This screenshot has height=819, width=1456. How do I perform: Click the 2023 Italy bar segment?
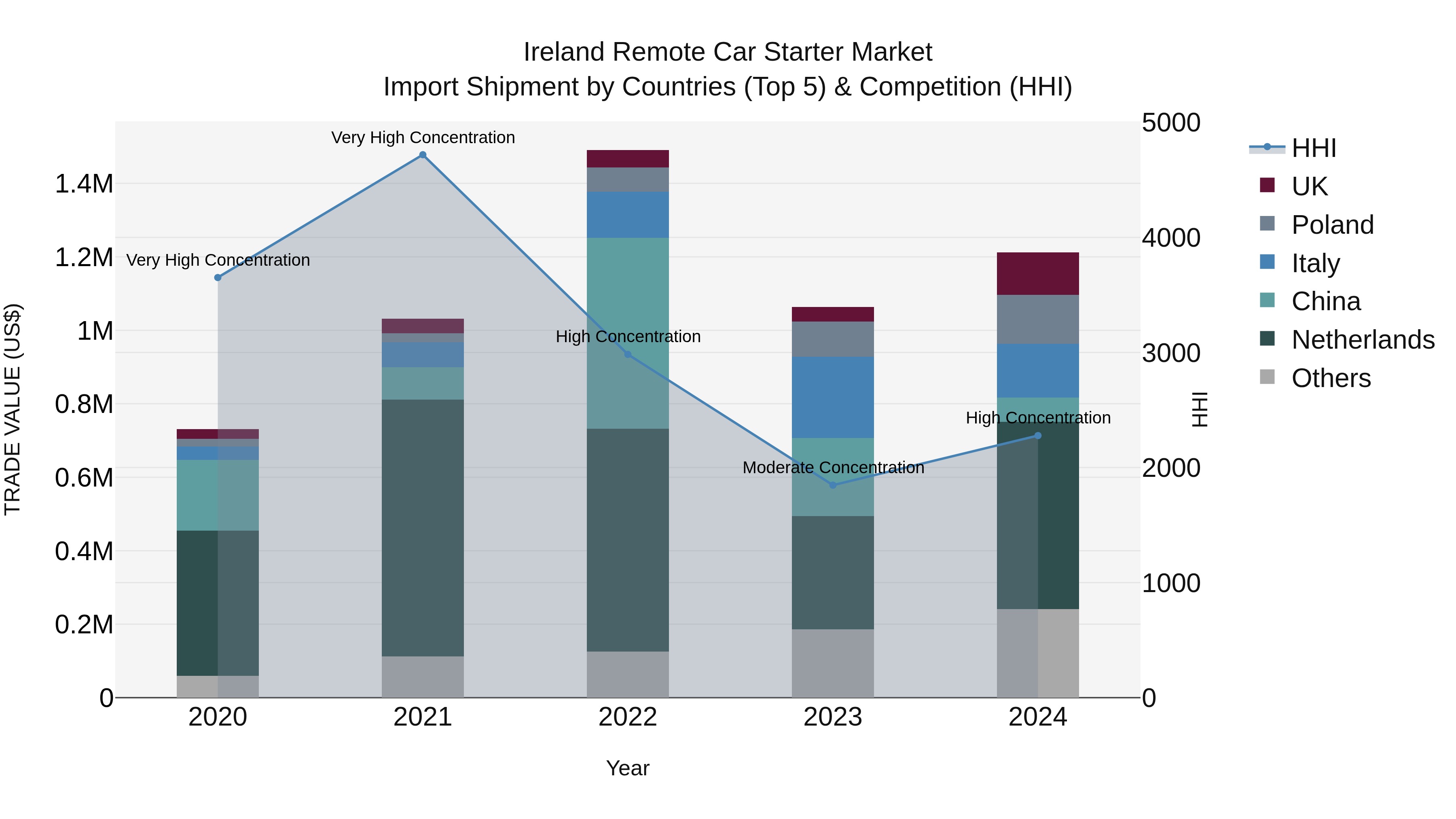pyautogui.click(x=833, y=397)
